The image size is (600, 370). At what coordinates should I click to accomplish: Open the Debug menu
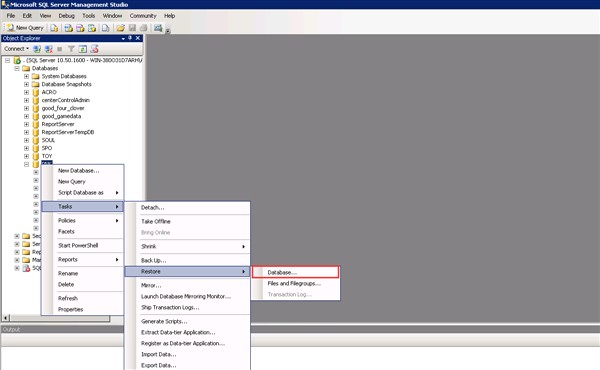point(67,16)
